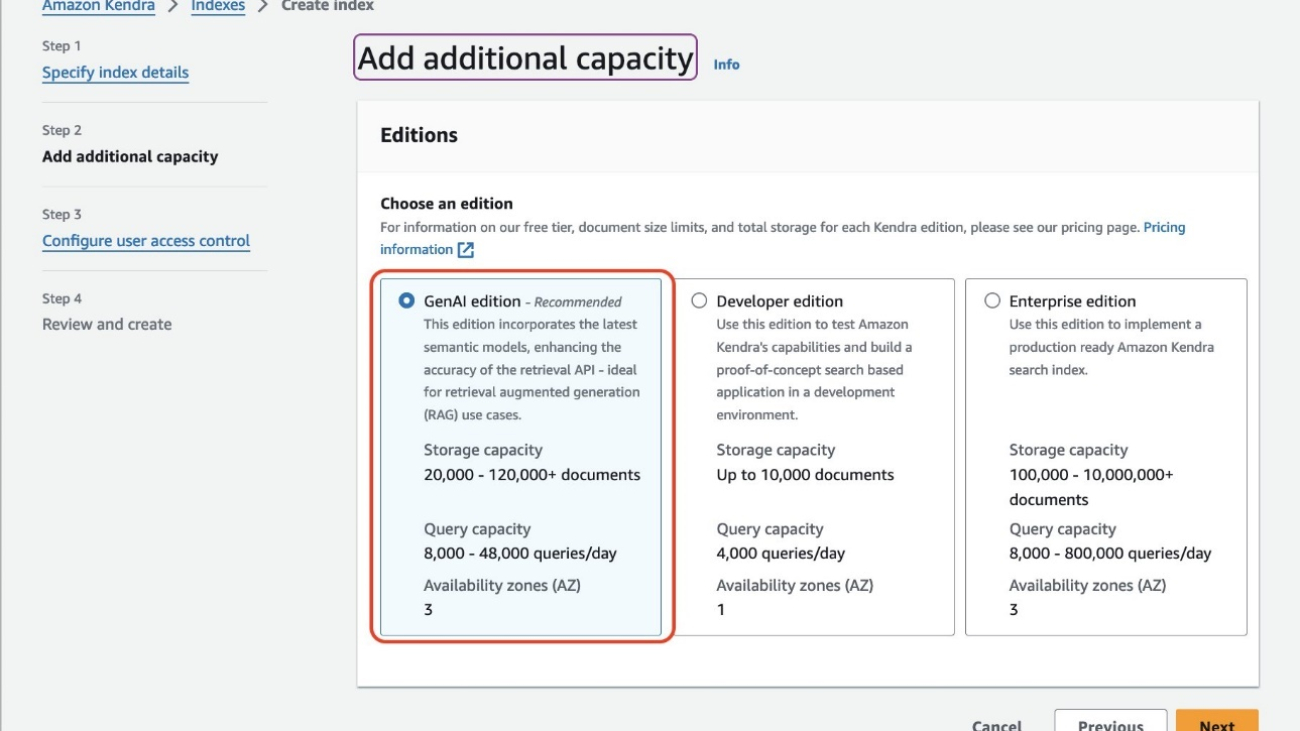The image size is (1300, 731).
Task: Click Enterprise query 8,000 - 800,000 queries/day
Action: pos(1110,553)
